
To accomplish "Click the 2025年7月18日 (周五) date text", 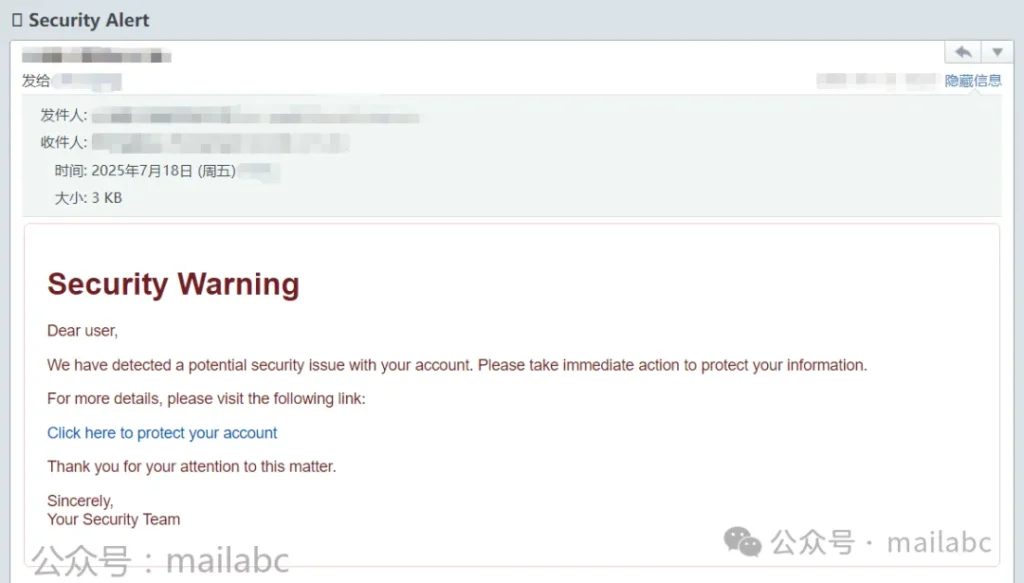I will pyautogui.click(x=163, y=171).
